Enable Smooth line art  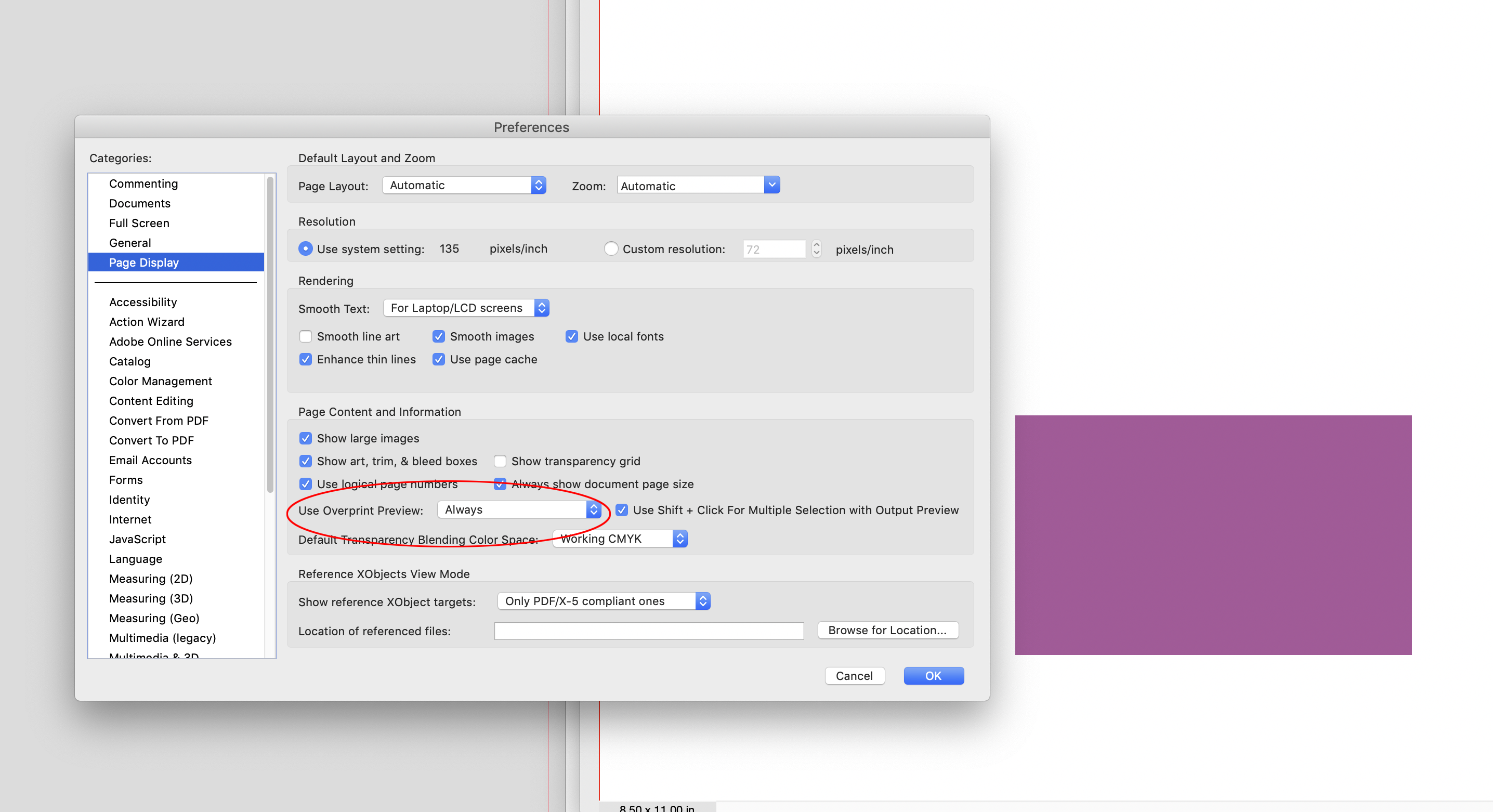click(306, 336)
